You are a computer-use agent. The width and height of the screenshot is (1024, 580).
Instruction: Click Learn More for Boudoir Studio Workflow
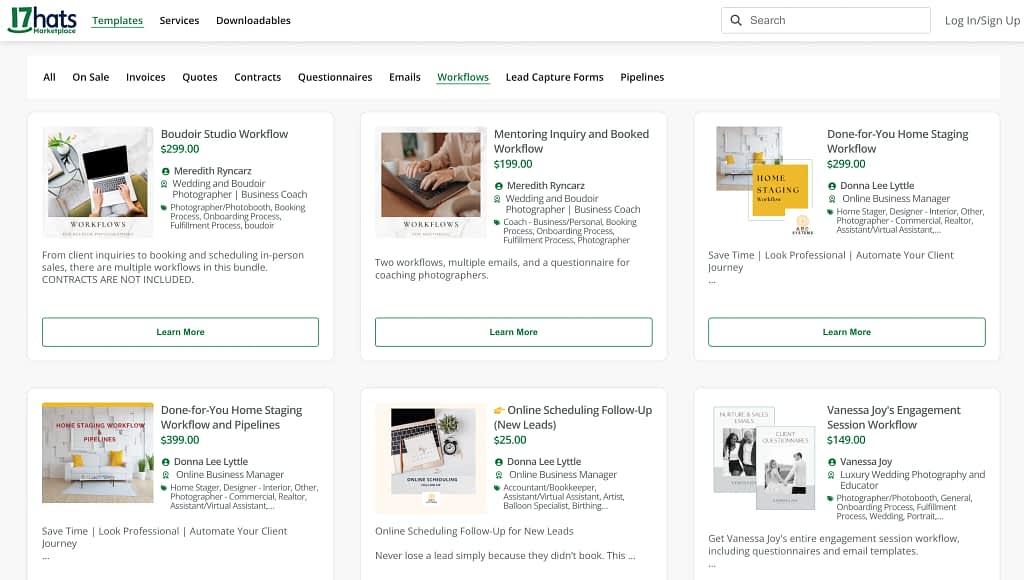point(180,332)
